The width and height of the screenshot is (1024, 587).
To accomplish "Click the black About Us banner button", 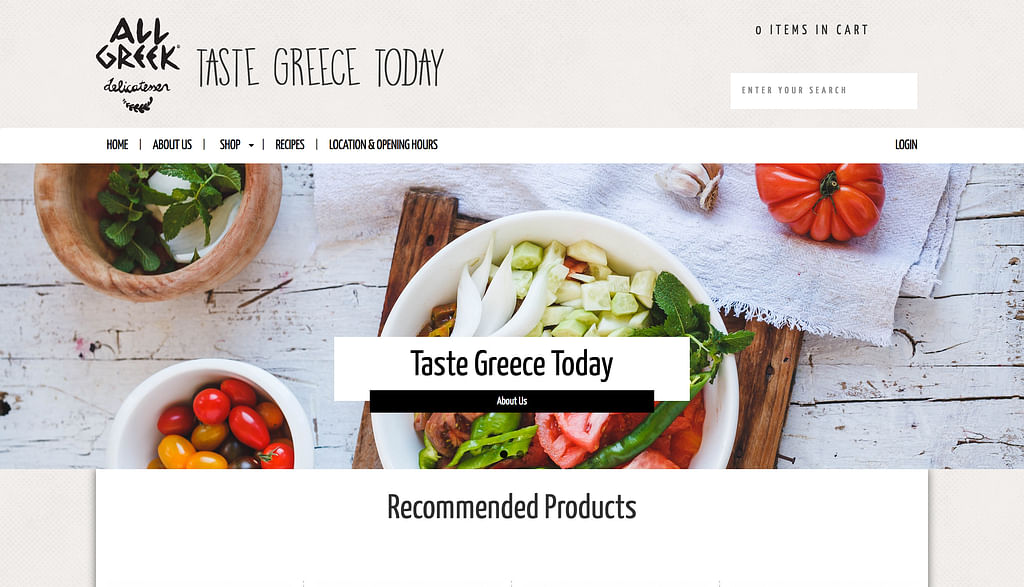I will [511, 401].
